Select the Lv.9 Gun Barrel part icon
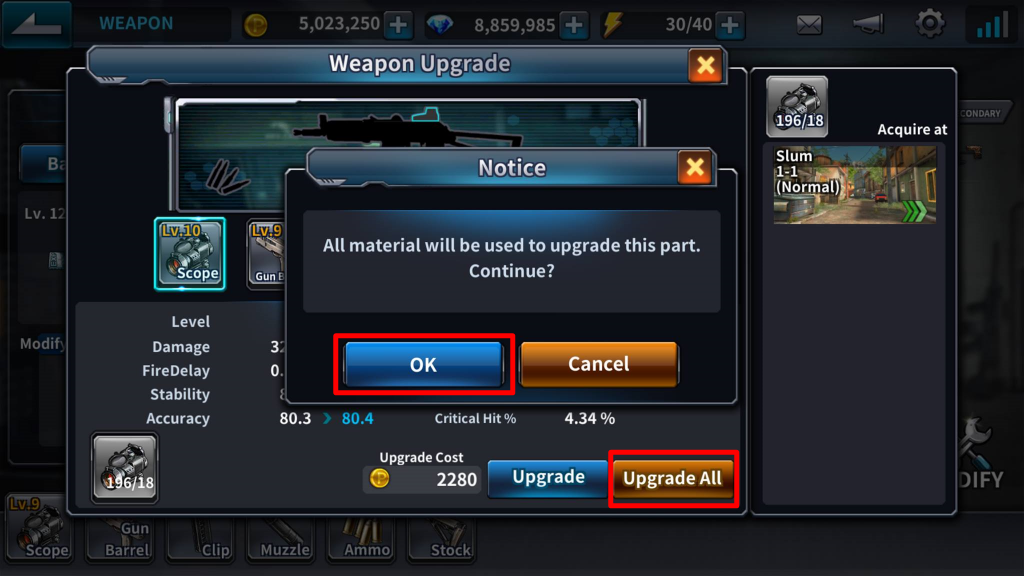The width and height of the screenshot is (1024, 576). click(266, 253)
